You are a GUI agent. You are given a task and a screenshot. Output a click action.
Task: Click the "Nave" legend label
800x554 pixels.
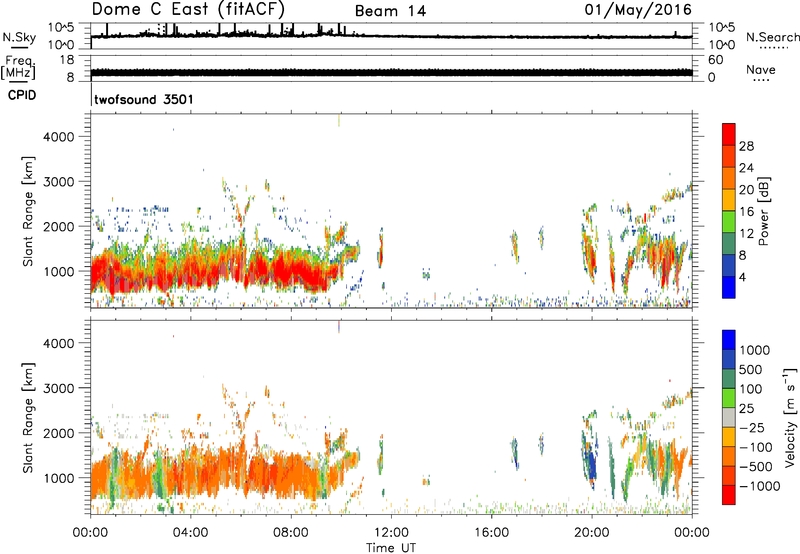pyautogui.click(x=760, y=69)
